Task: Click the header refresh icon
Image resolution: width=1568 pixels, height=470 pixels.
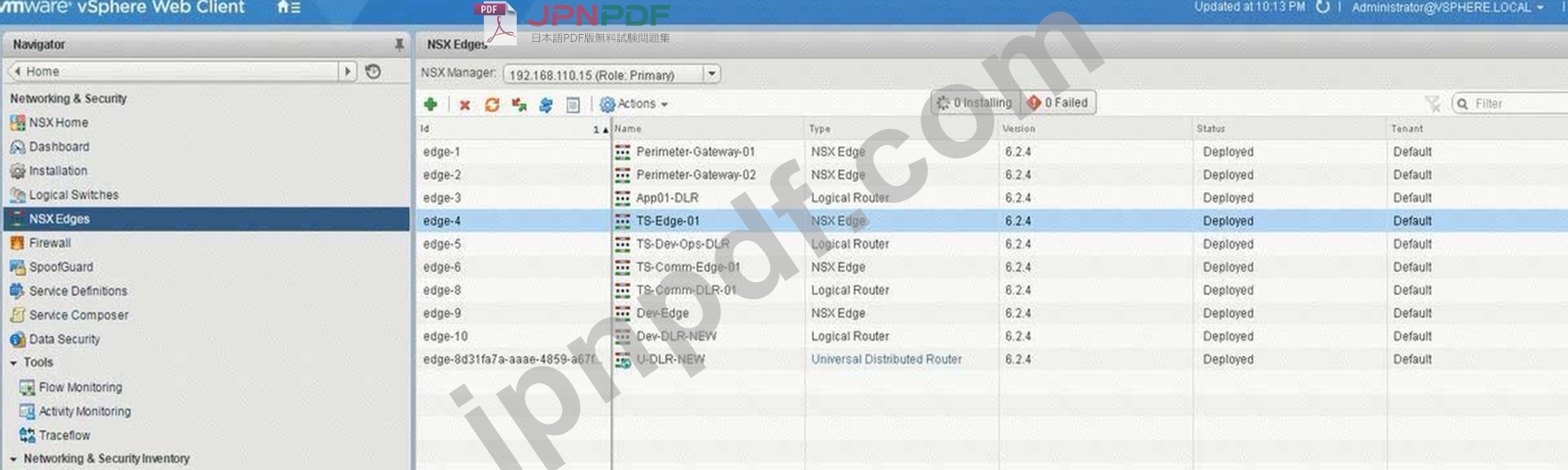Action: point(1323,7)
